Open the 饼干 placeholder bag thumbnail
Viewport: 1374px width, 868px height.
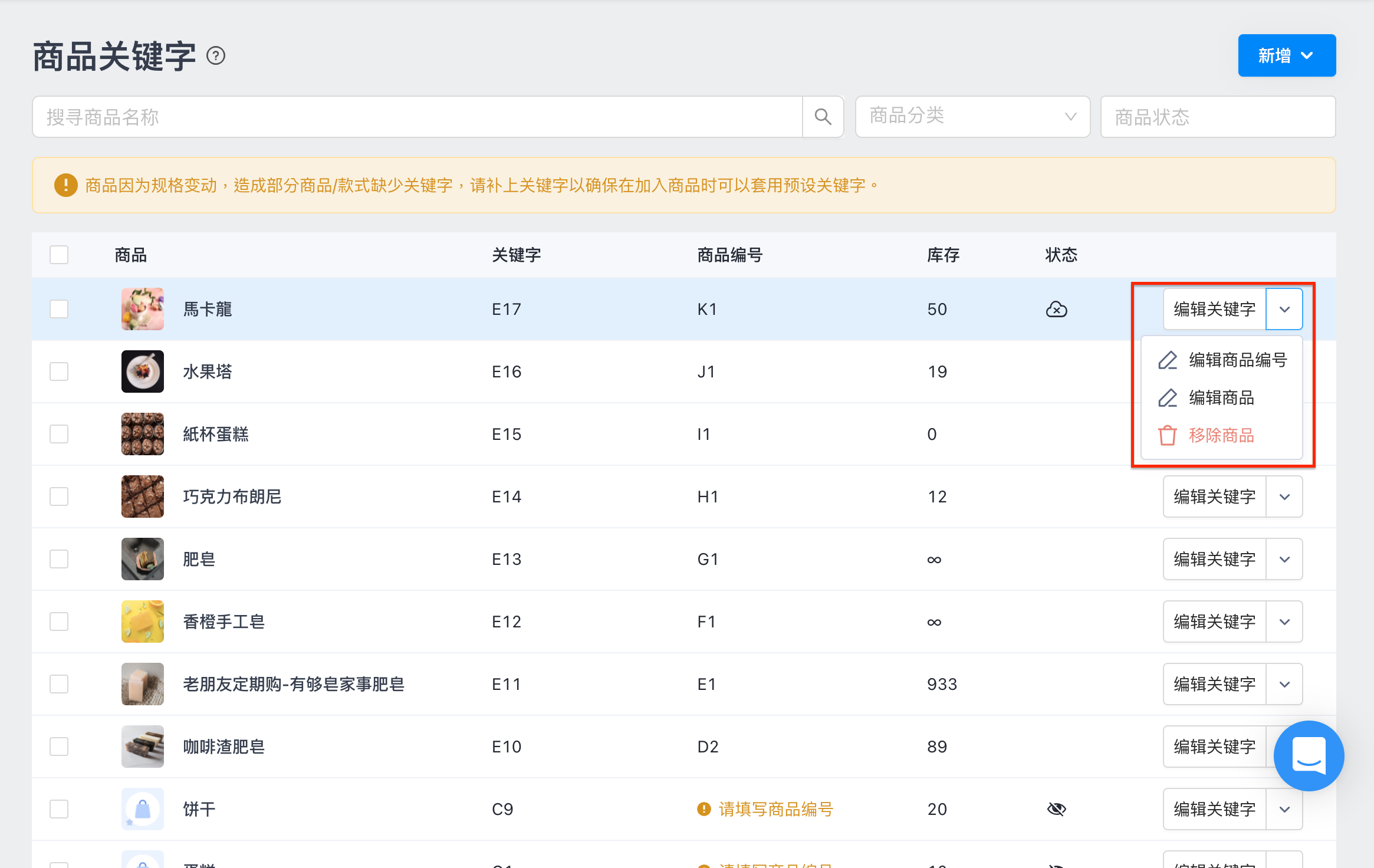click(143, 809)
